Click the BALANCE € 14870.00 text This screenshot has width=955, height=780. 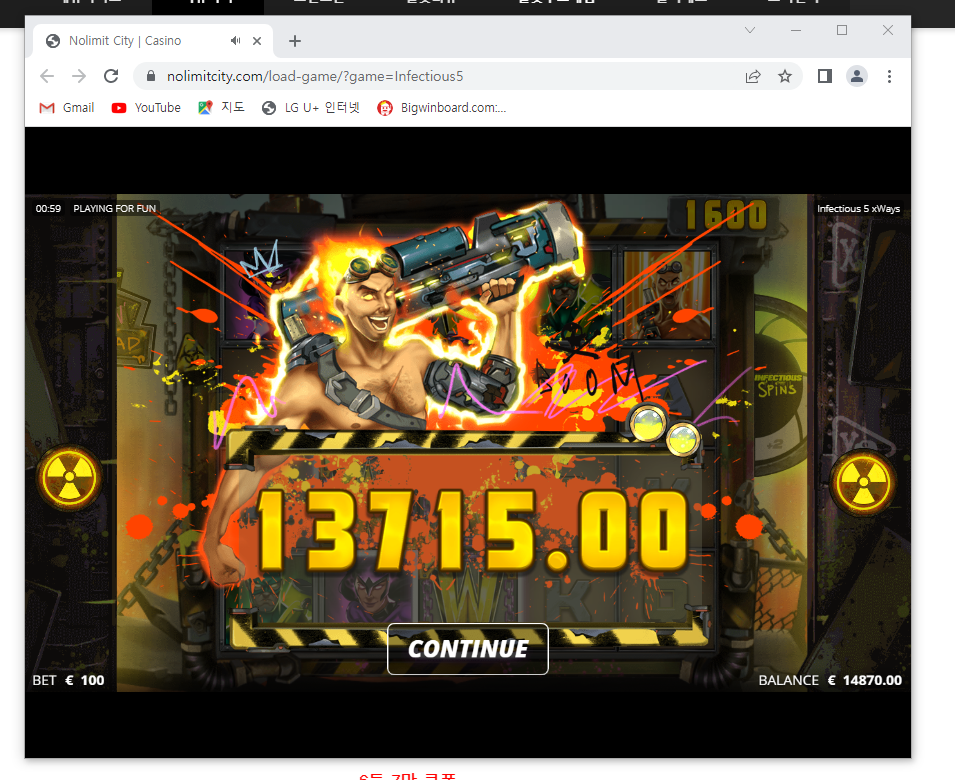[x=830, y=680]
